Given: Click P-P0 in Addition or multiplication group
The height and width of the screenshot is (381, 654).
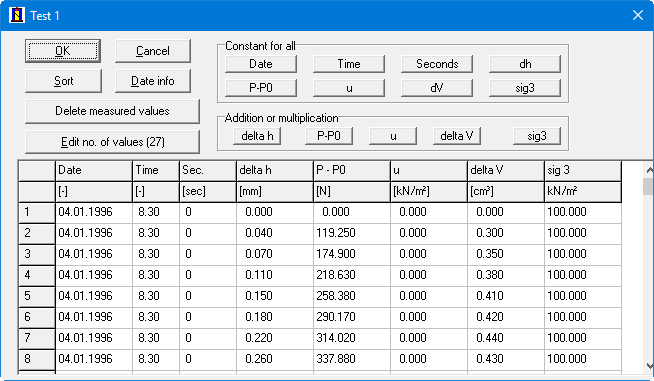Looking at the screenshot, I should [x=329, y=136].
